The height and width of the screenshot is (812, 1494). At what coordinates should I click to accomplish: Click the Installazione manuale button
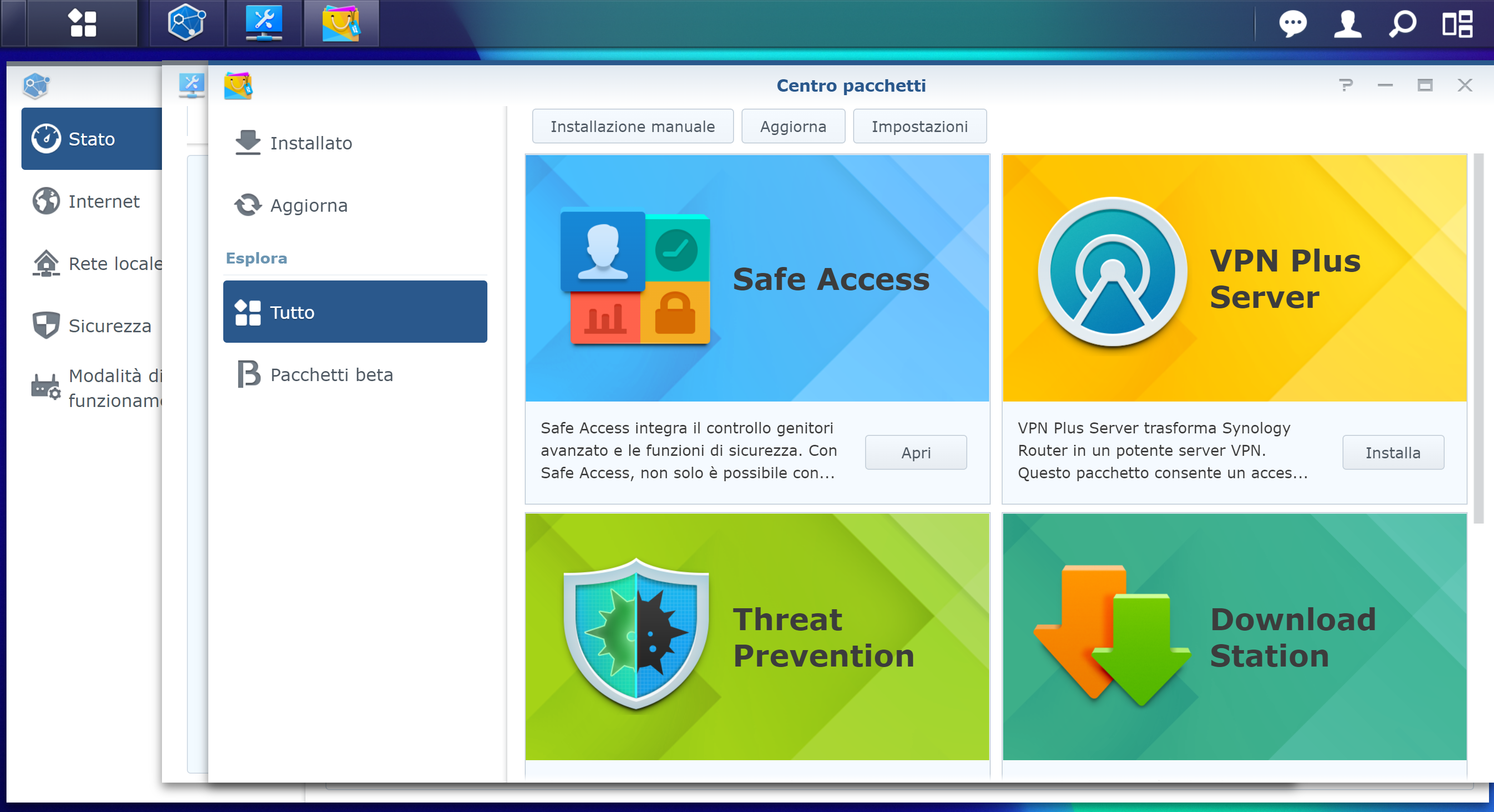pyautogui.click(x=633, y=127)
